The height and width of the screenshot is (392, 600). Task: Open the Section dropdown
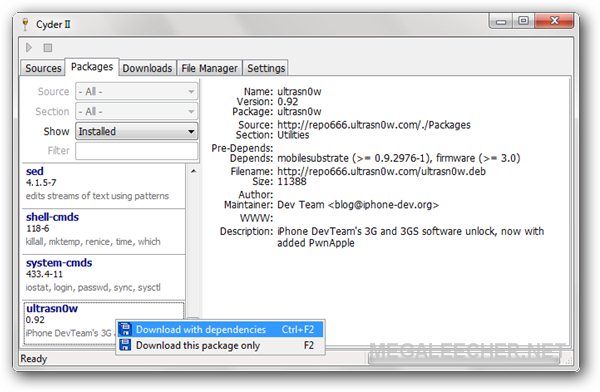click(x=137, y=111)
